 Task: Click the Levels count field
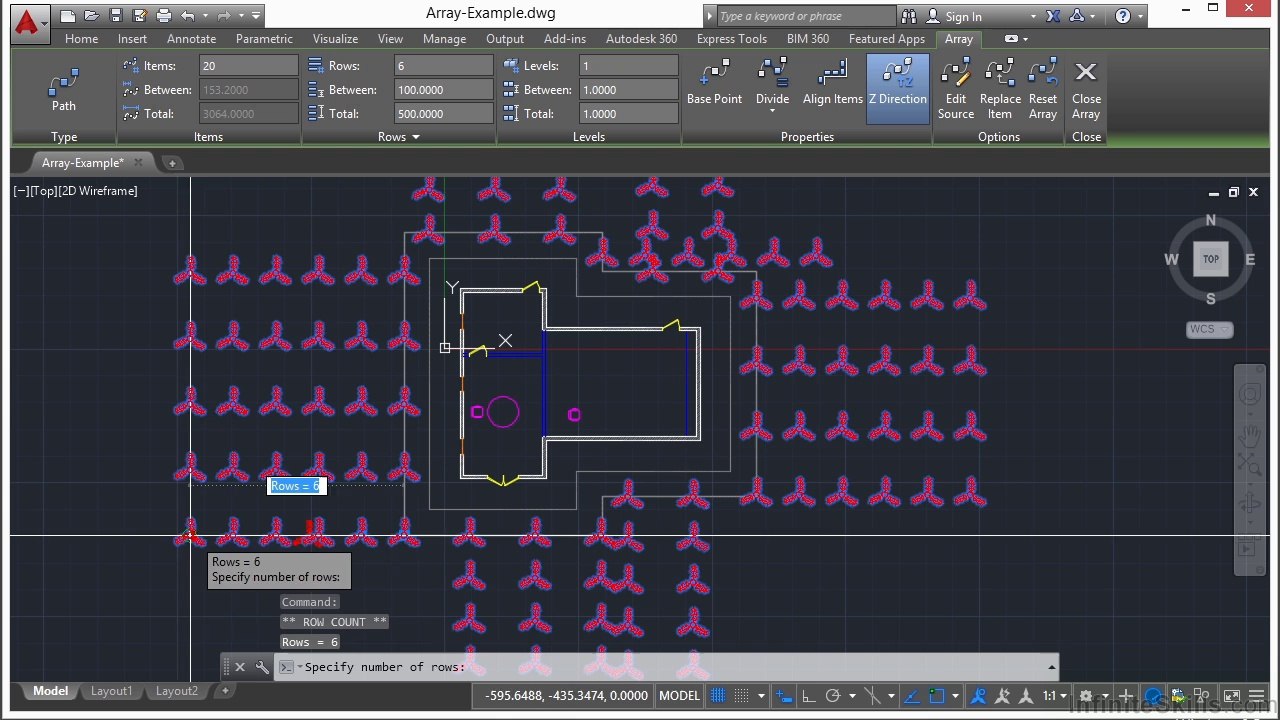coord(628,66)
